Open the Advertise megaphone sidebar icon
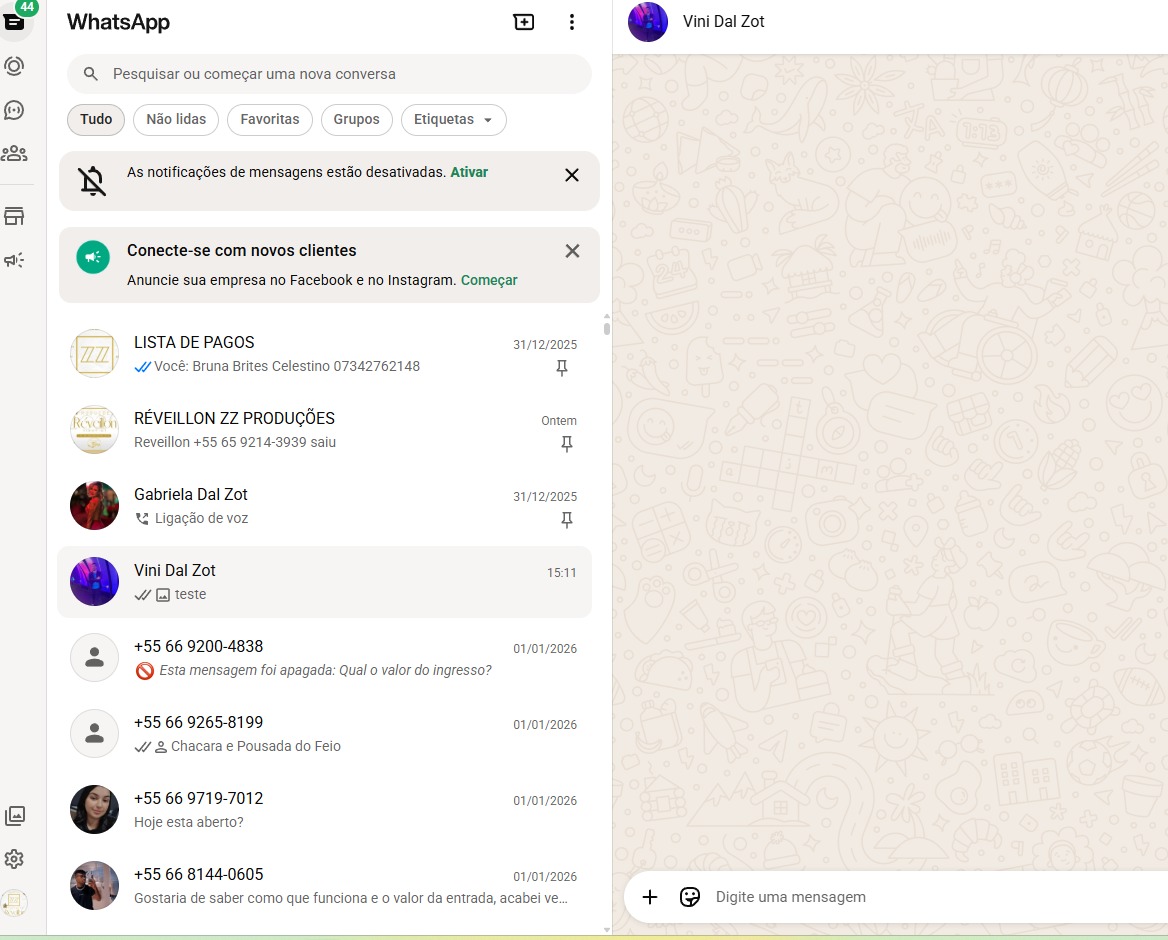 point(14,260)
